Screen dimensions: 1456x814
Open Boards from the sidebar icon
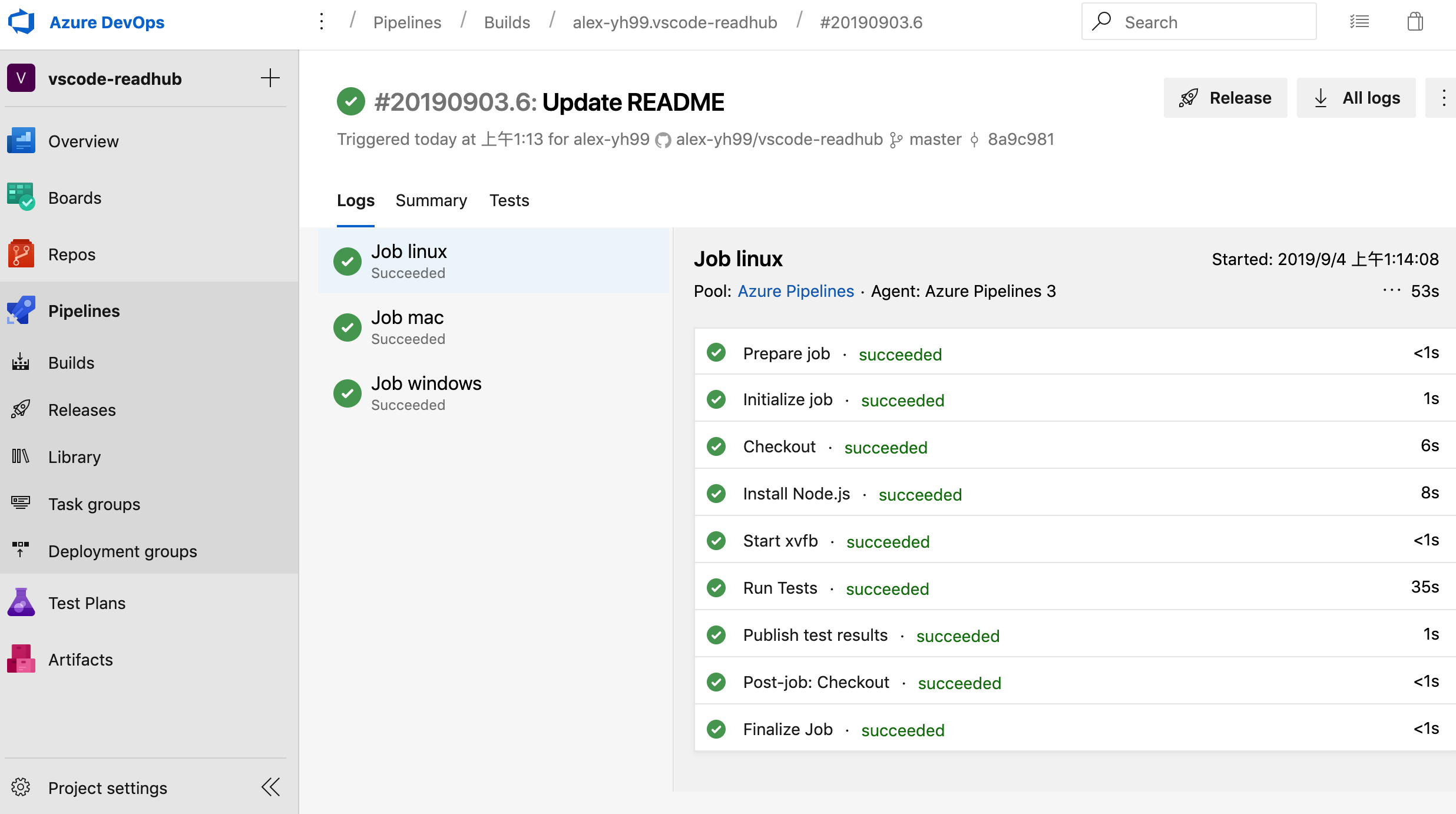(21, 197)
